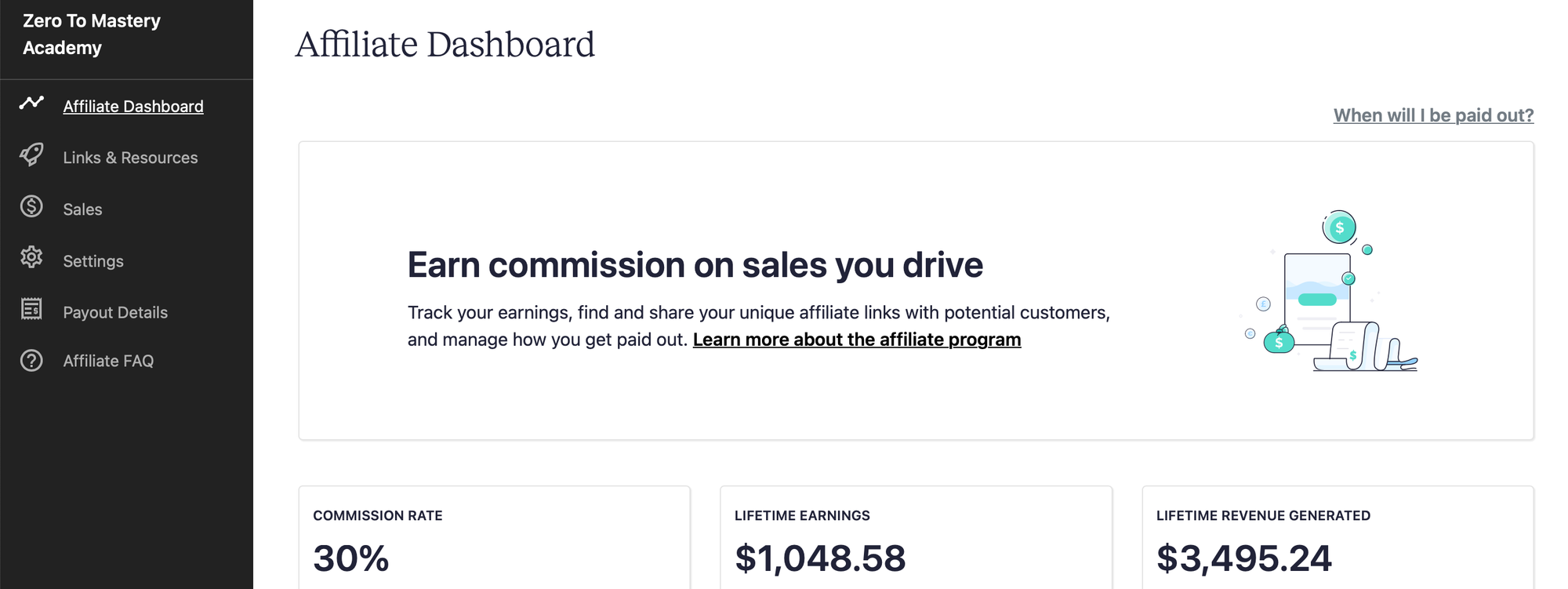Navigate to Settings in the sidebar

(x=93, y=261)
